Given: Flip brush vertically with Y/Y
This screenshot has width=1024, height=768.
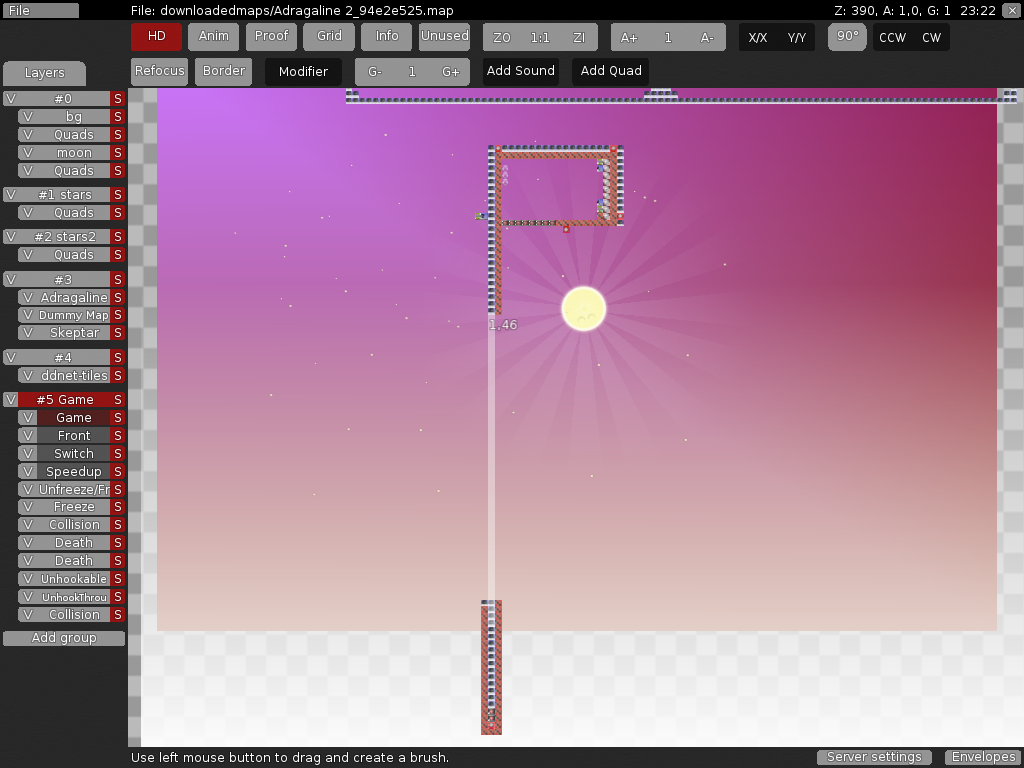Looking at the screenshot, I should point(797,38).
